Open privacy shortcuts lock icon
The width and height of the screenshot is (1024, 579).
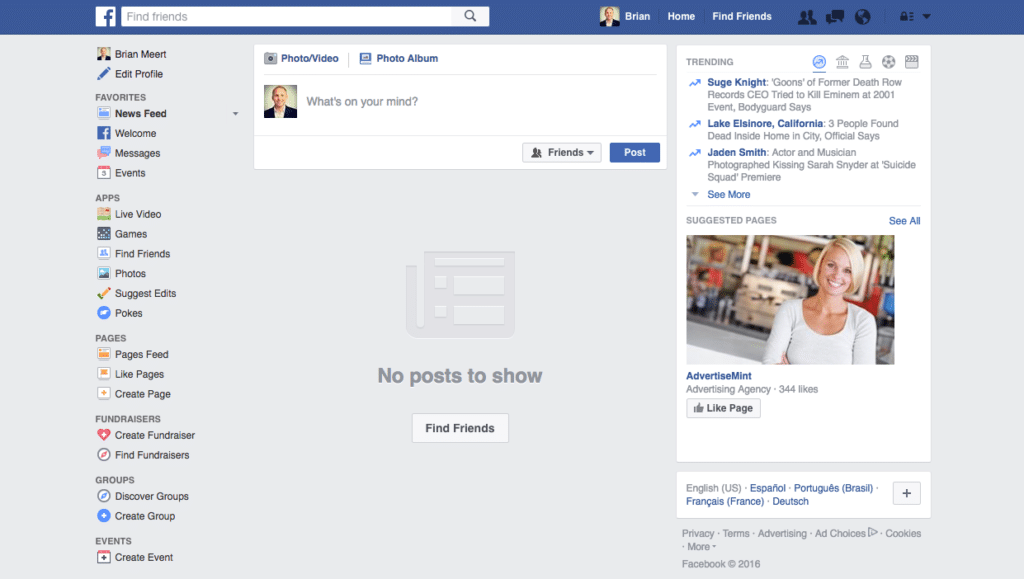click(x=906, y=16)
